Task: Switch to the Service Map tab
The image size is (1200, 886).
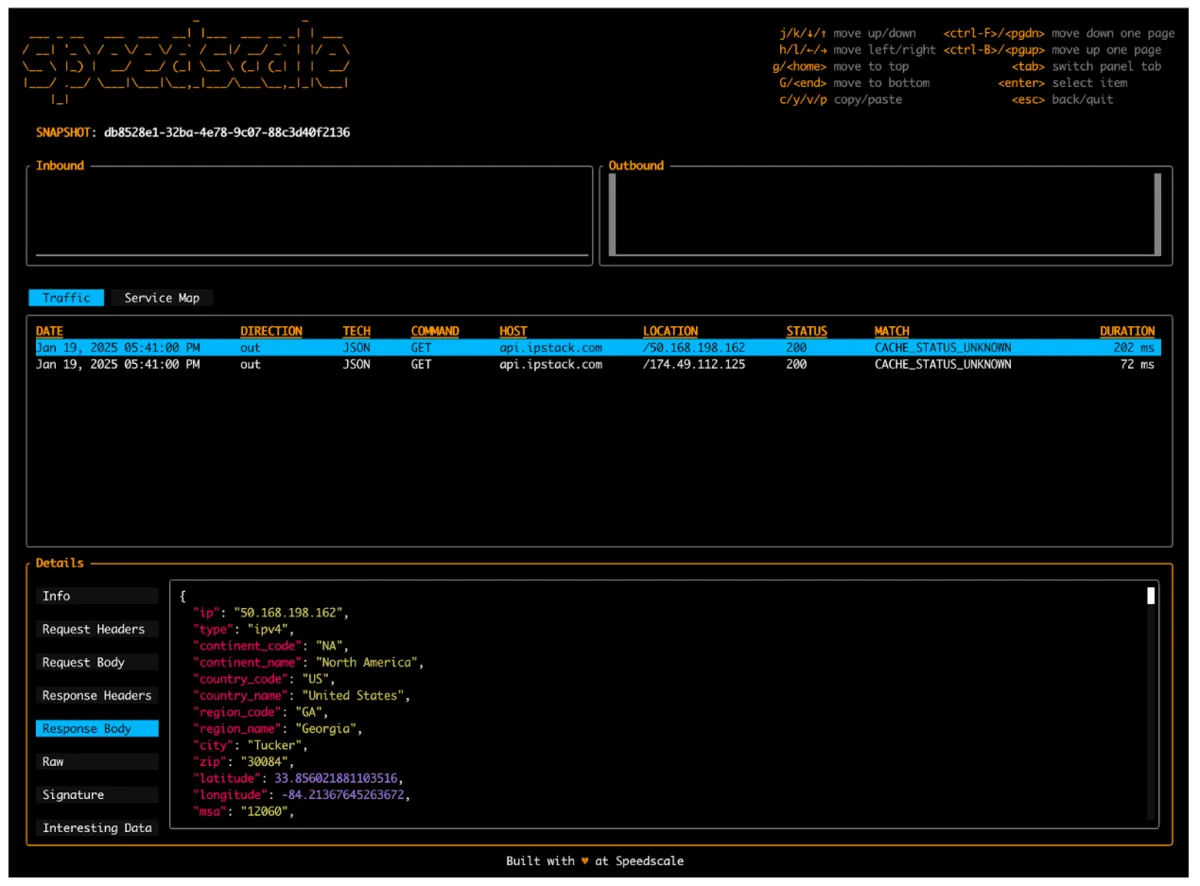Action: [x=160, y=297]
